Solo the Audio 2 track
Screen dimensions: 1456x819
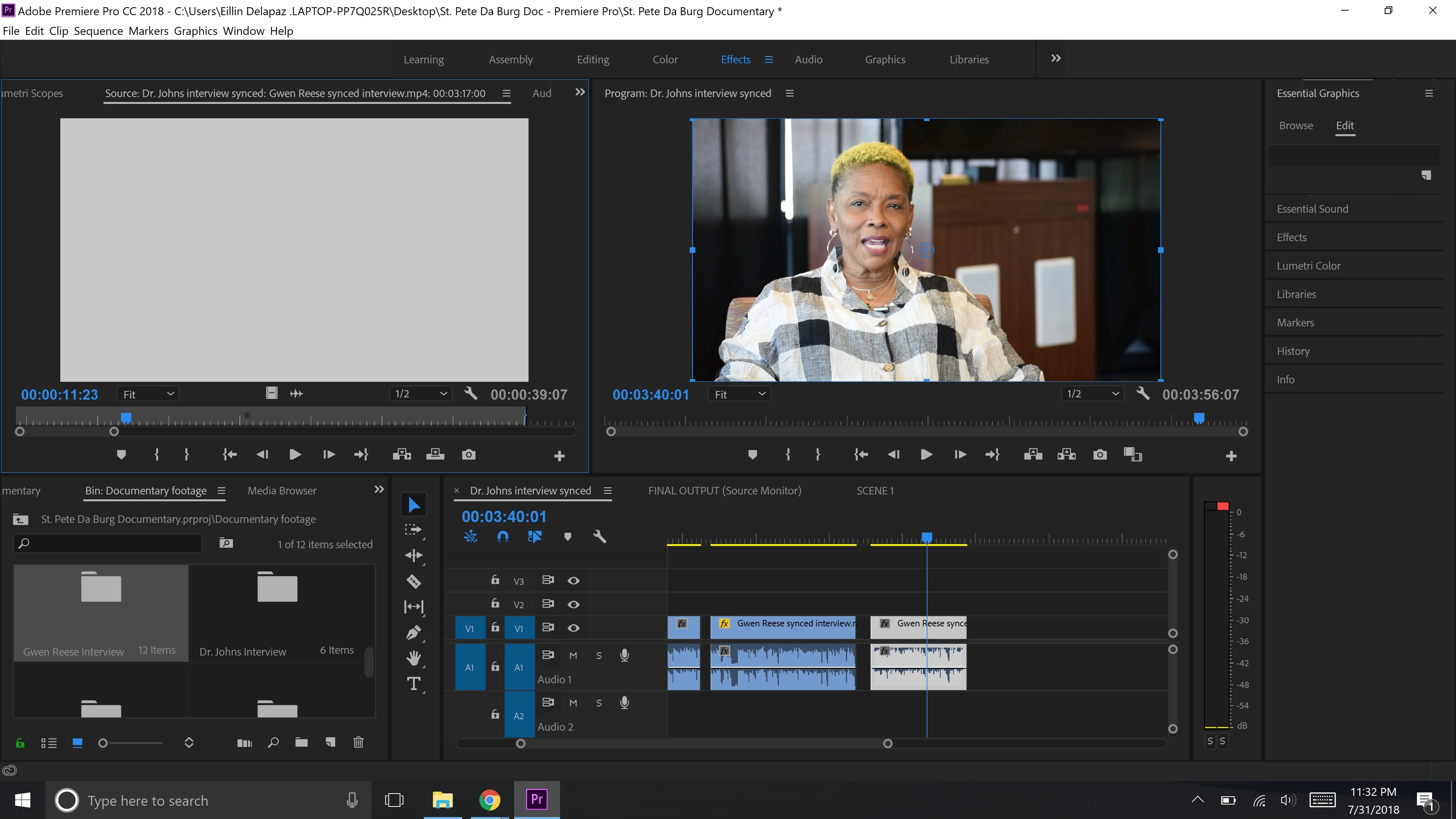pos(599,703)
